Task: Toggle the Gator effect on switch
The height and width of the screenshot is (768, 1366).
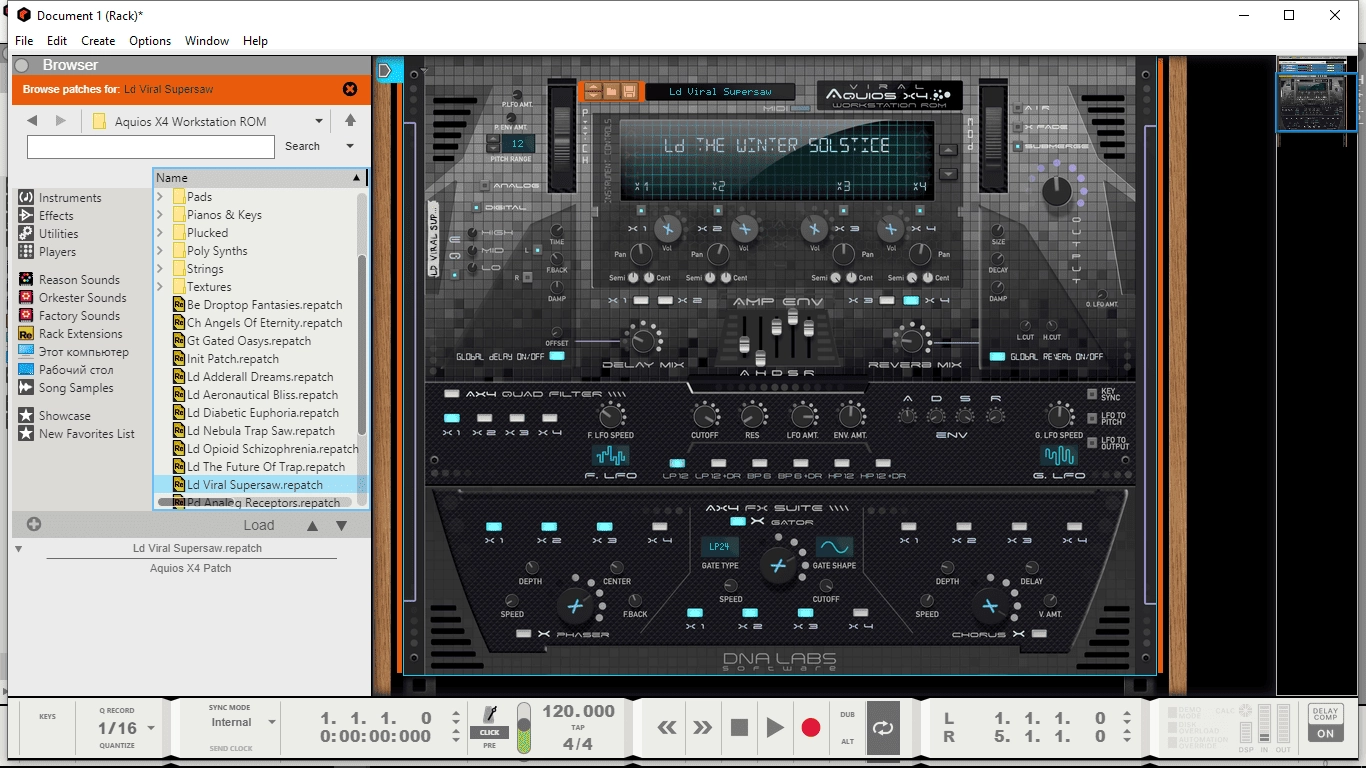Action: click(738, 522)
